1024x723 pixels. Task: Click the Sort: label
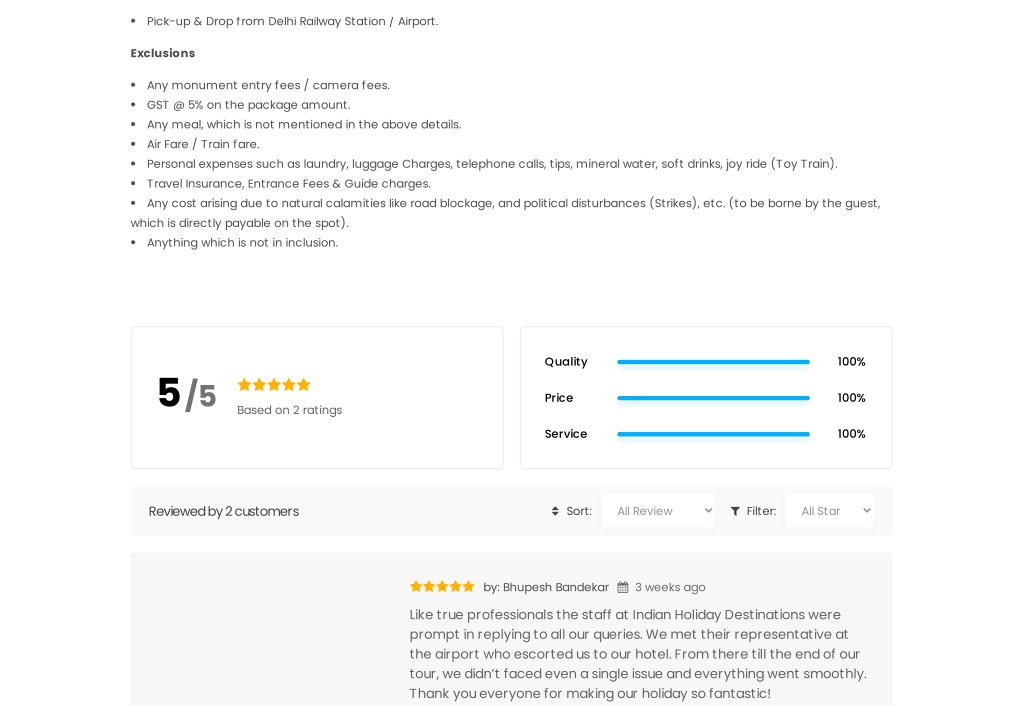(579, 511)
